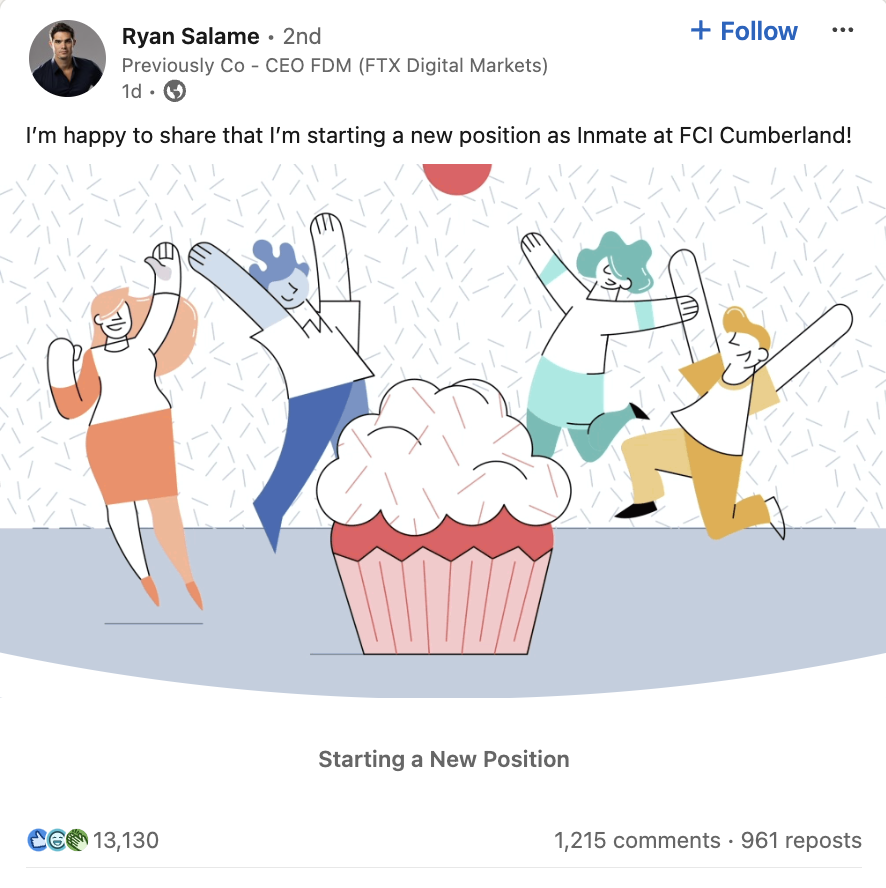886x888 pixels.
Task: Click the plus symbol beside Follow
Action: click(x=701, y=31)
